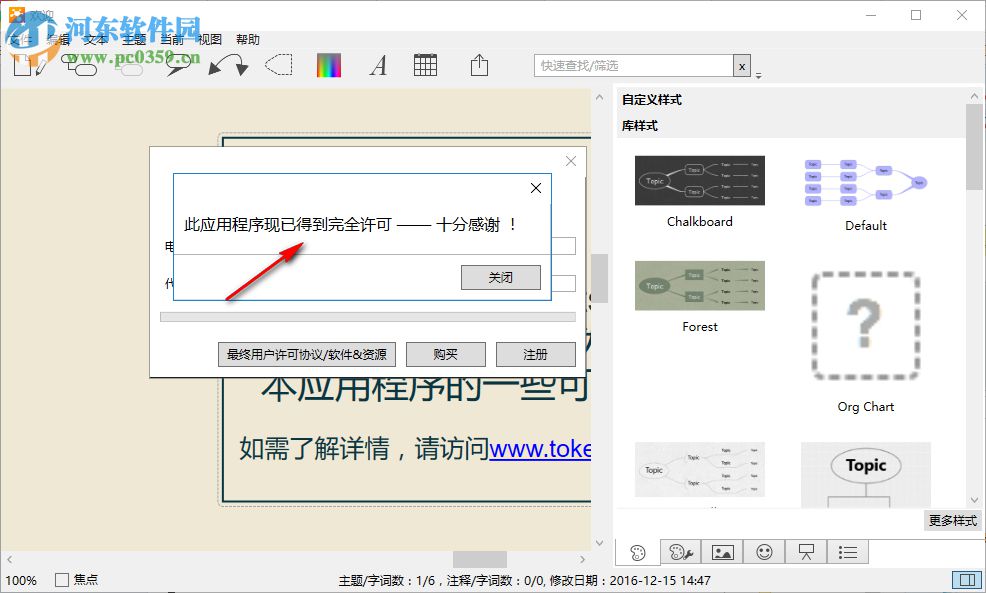
Task: Click the 关闭 button in the license dialog
Action: 500,277
